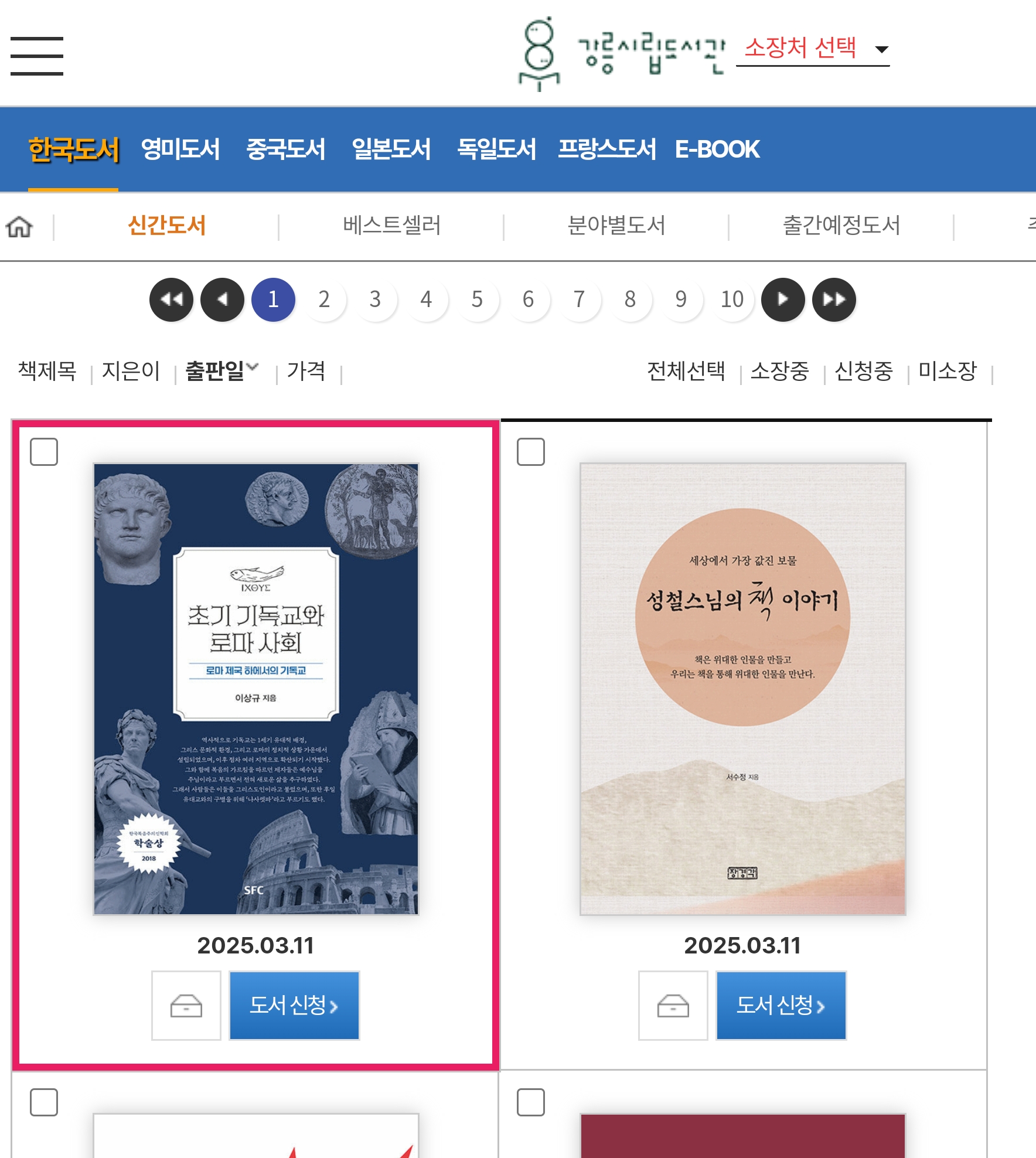Open the 초기 기독교와 로마 사회 book cover

(x=256, y=689)
